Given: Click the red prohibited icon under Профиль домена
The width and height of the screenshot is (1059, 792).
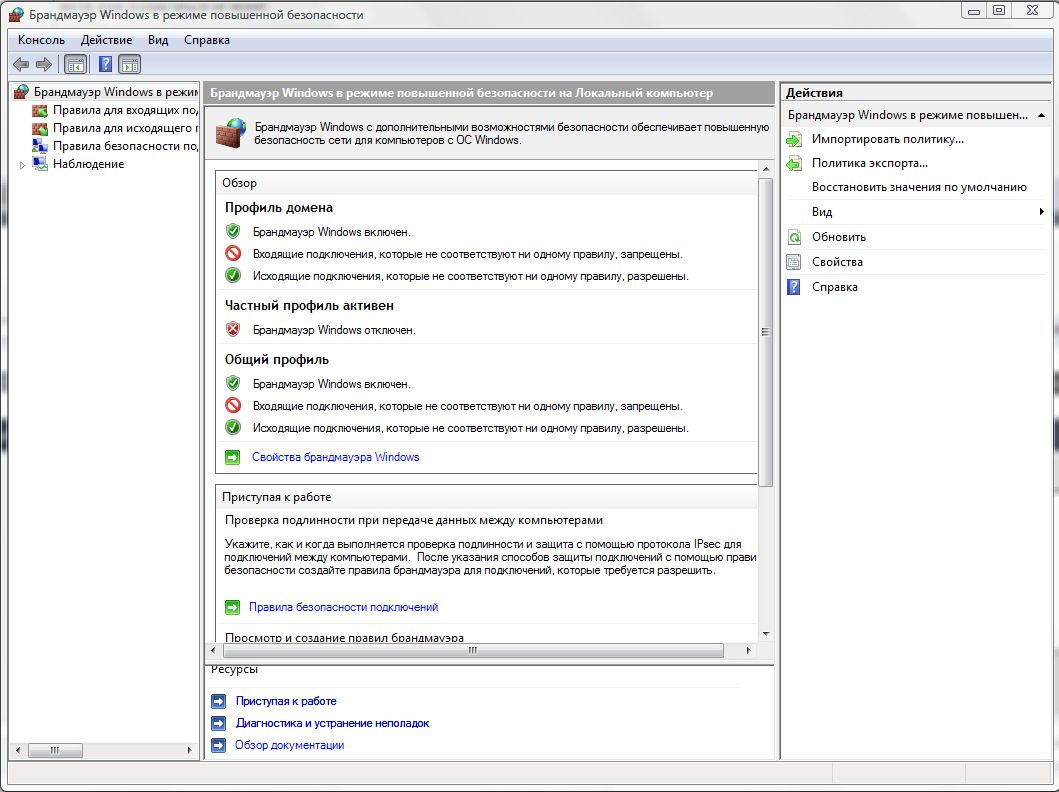Looking at the screenshot, I should click(x=233, y=254).
